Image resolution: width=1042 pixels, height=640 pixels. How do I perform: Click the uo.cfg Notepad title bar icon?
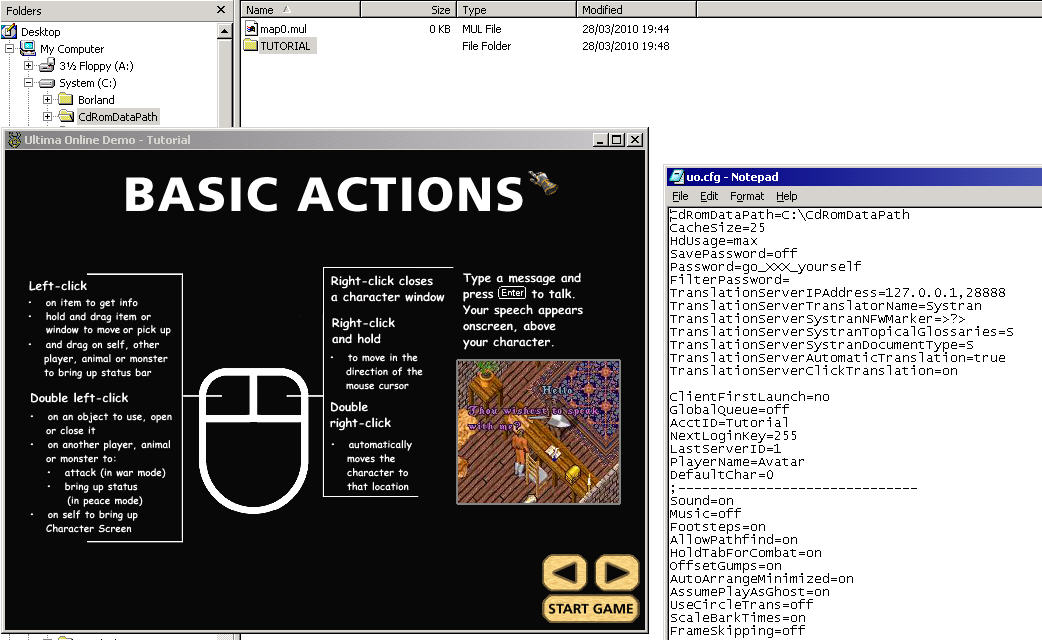(x=677, y=177)
